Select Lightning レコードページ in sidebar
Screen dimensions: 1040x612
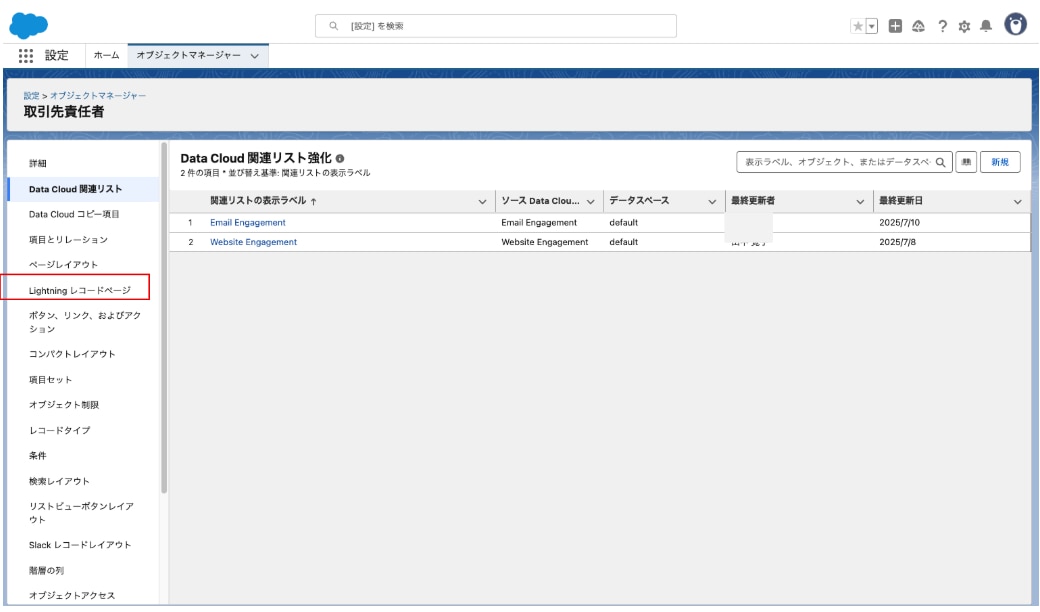[79, 290]
